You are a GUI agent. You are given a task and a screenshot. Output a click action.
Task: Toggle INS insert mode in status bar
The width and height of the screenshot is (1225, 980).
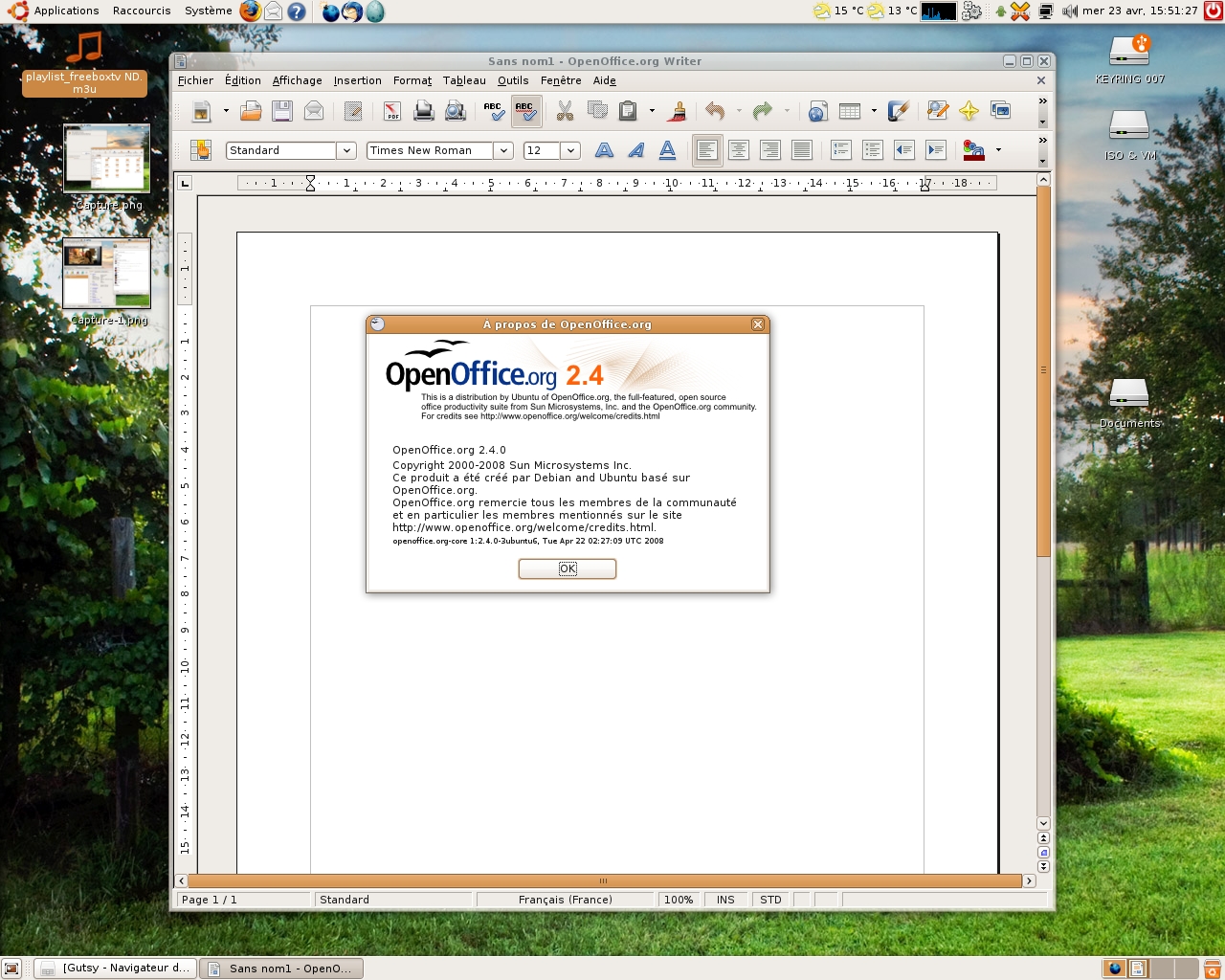[x=725, y=900]
